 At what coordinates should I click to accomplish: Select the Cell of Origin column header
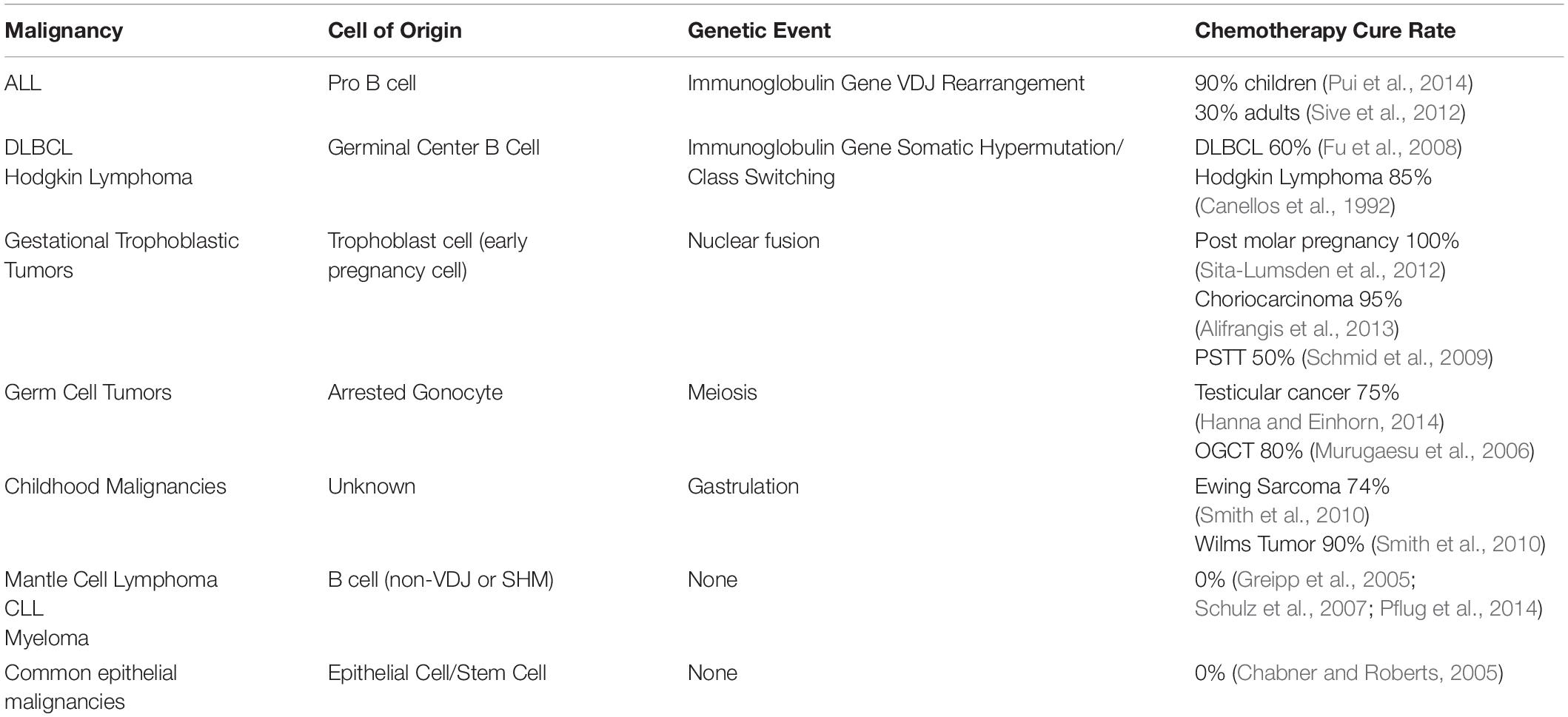[x=395, y=30]
